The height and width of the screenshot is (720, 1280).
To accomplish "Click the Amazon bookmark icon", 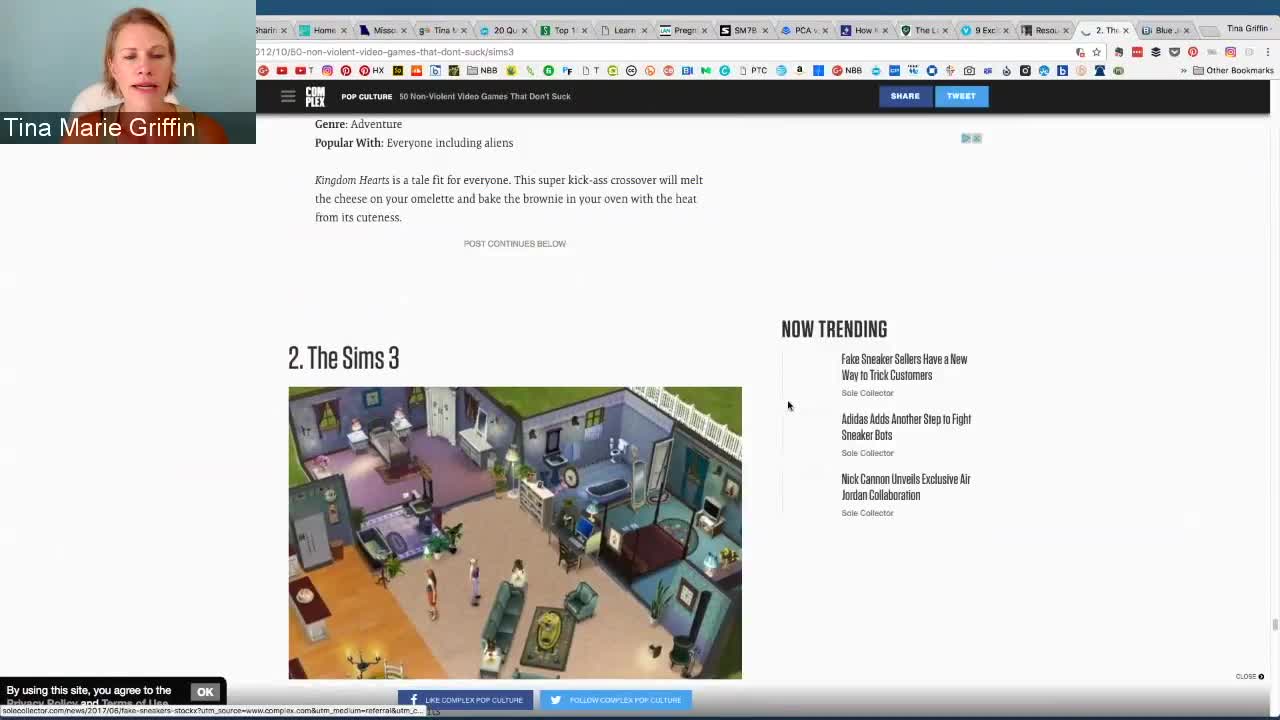I will (x=799, y=70).
